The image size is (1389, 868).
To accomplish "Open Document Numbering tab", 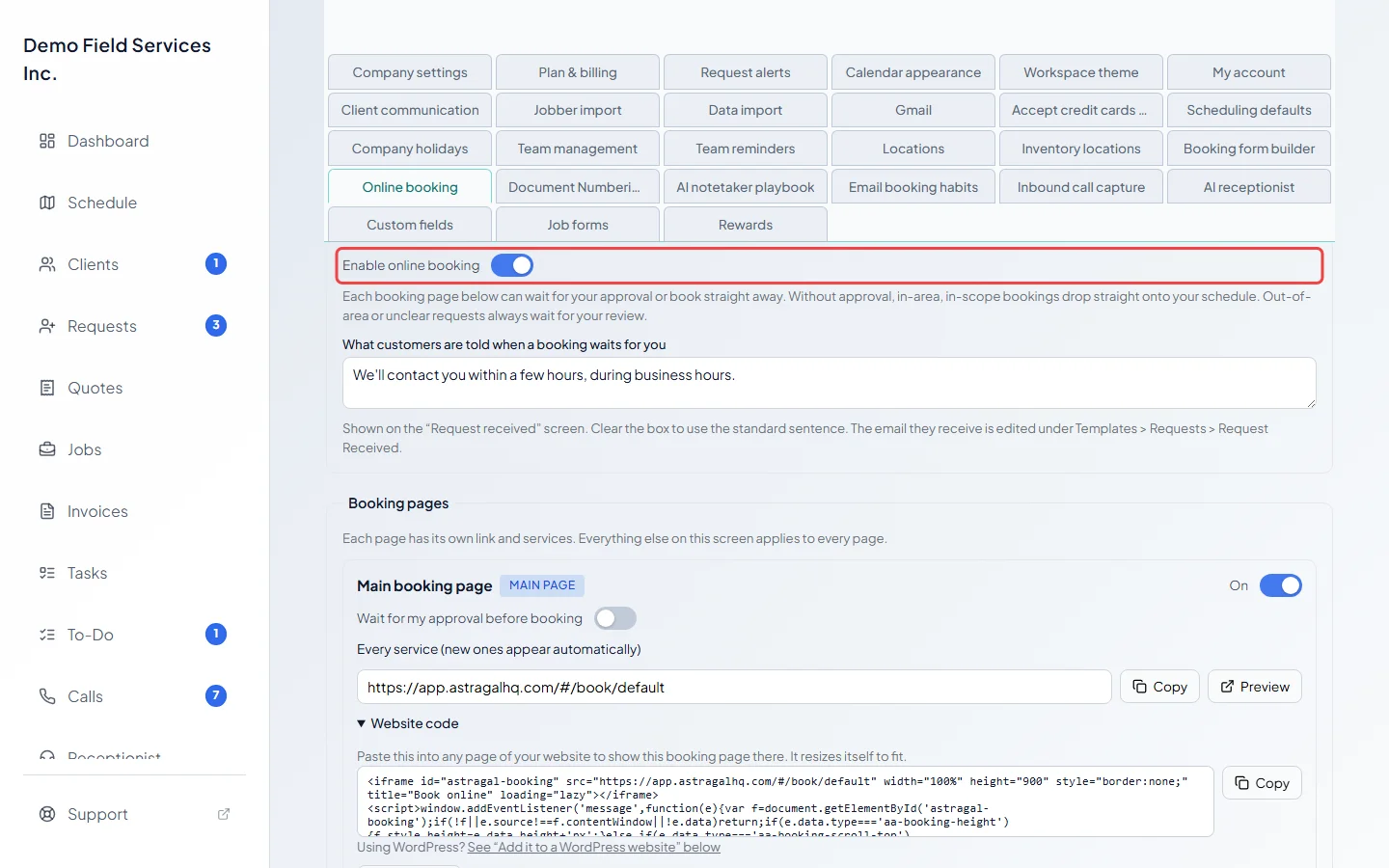I will click(578, 187).
